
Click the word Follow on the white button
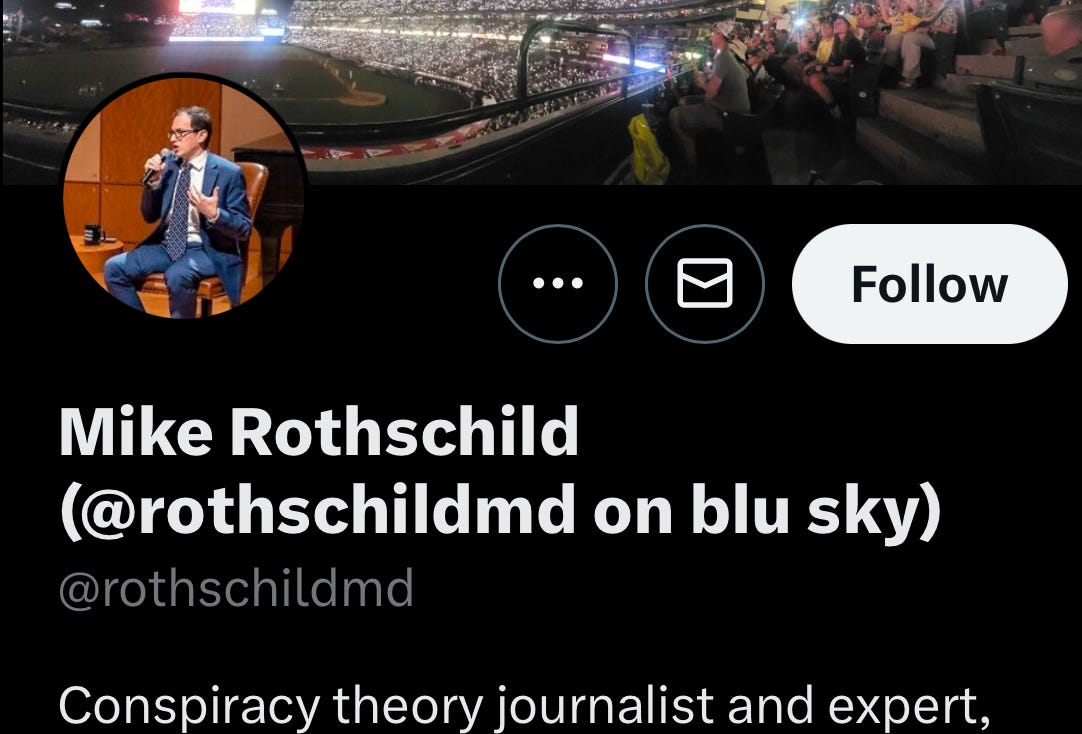click(929, 284)
